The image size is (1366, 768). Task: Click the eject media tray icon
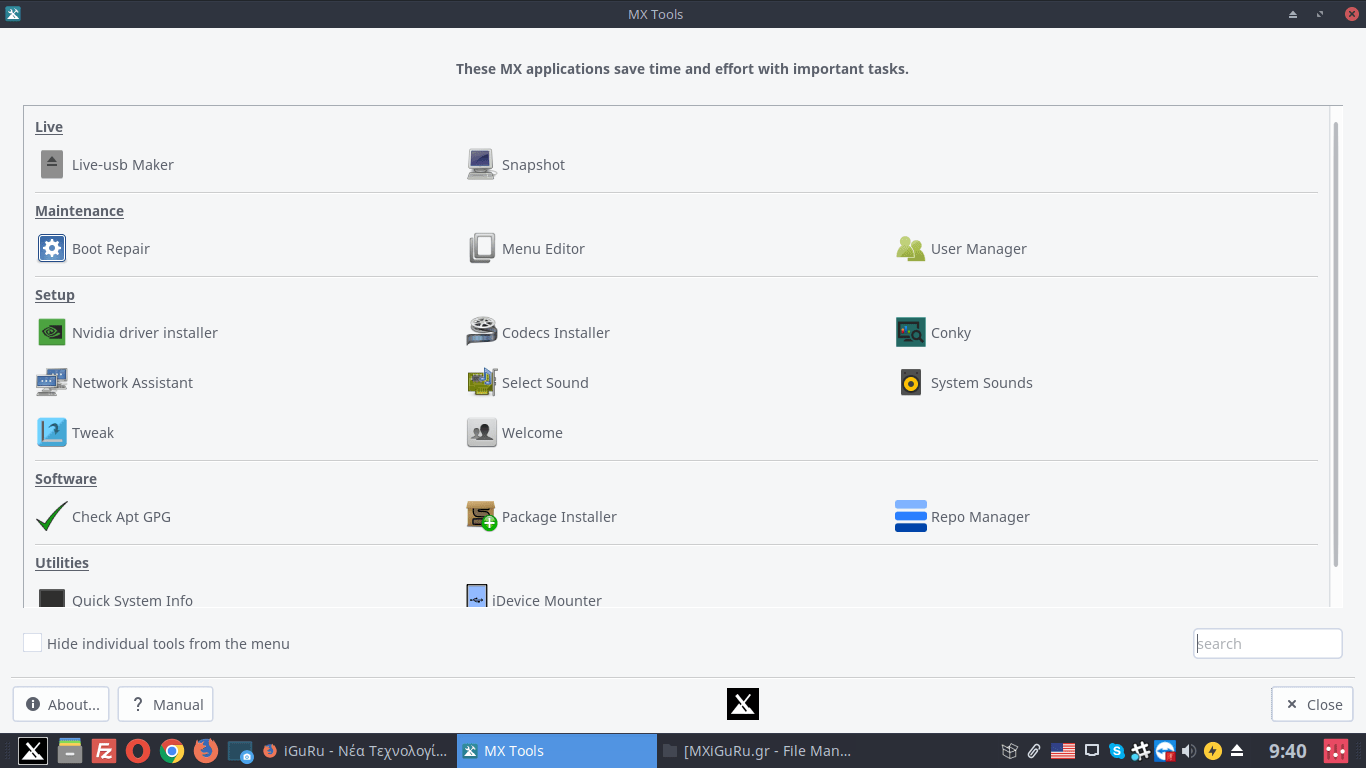(x=1237, y=751)
